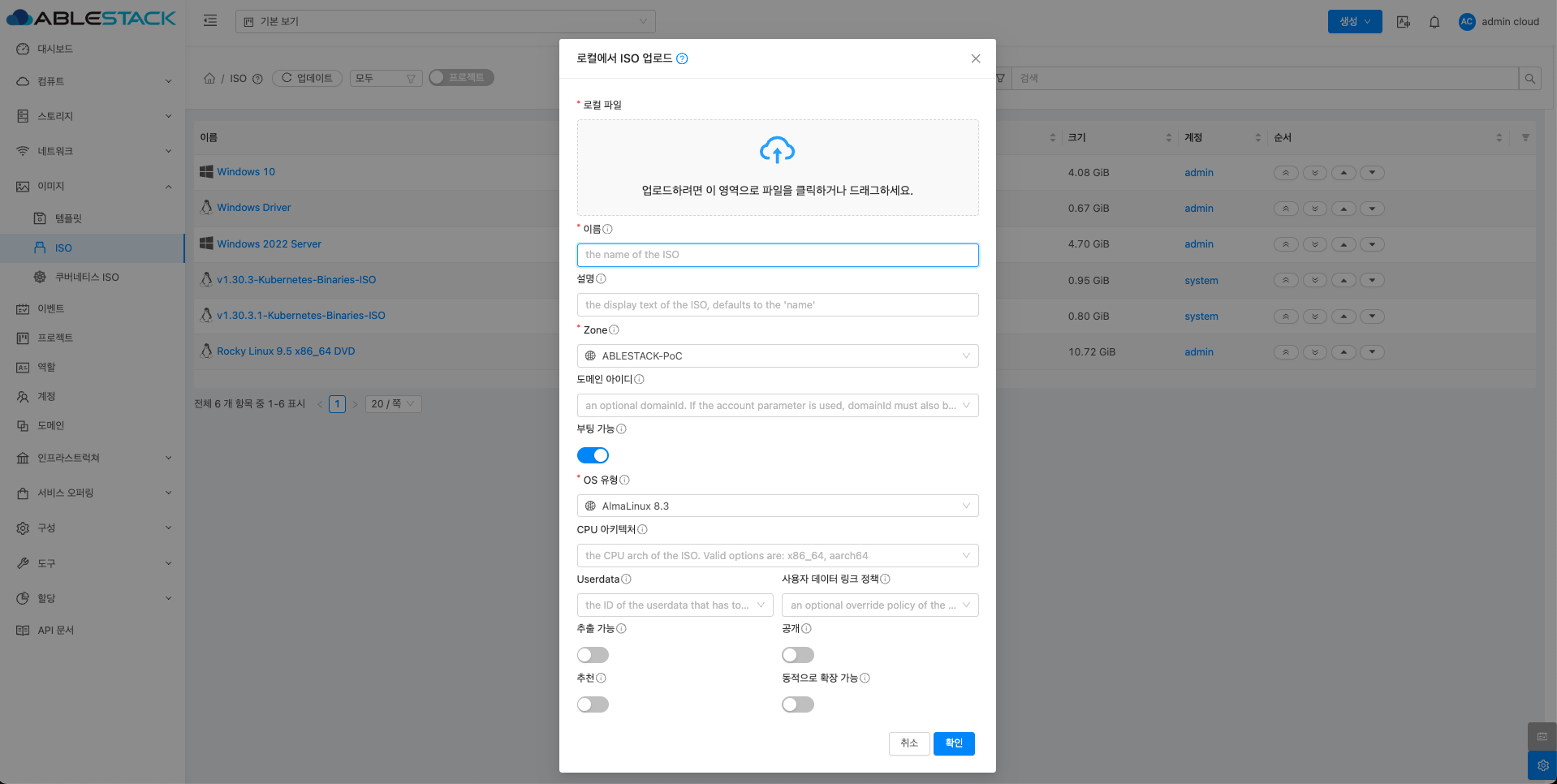The height and width of the screenshot is (784, 1557).
Task: Open the CPU 아키텍처 dropdown
Action: [778, 555]
